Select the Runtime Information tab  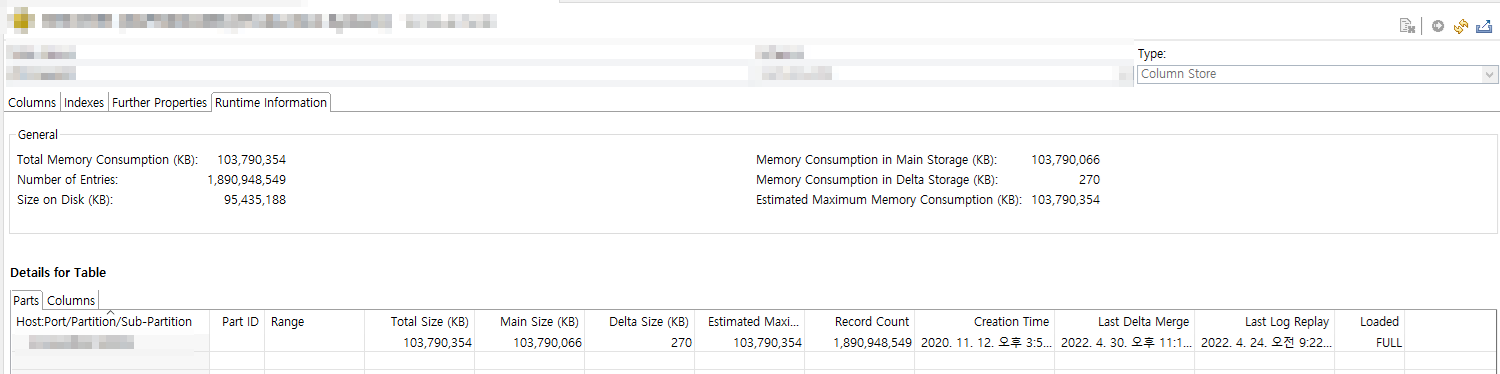click(271, 103)
